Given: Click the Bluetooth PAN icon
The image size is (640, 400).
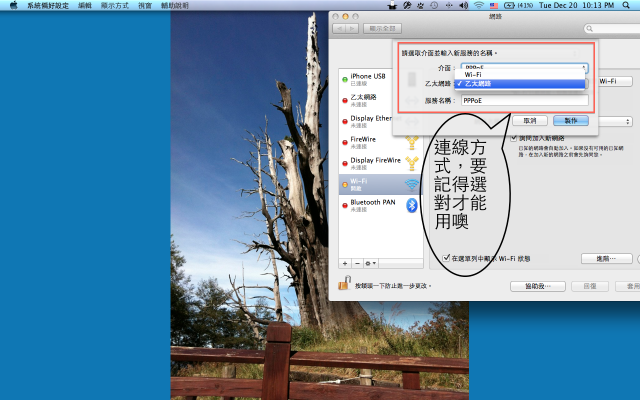Looking at the screenshot, I should coord(412,205).
